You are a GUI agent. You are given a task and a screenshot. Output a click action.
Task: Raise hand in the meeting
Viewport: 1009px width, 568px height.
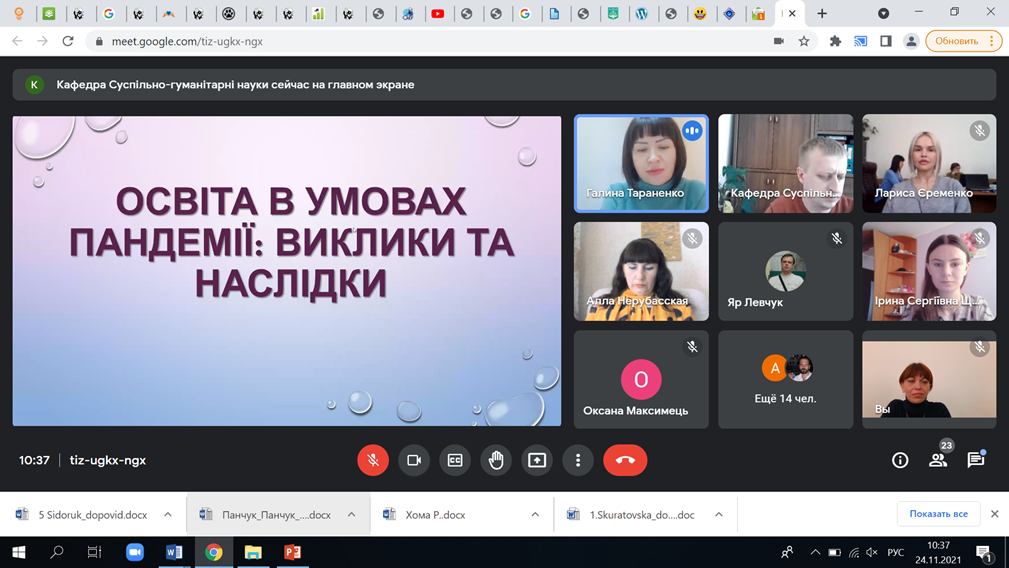point(496,460)
